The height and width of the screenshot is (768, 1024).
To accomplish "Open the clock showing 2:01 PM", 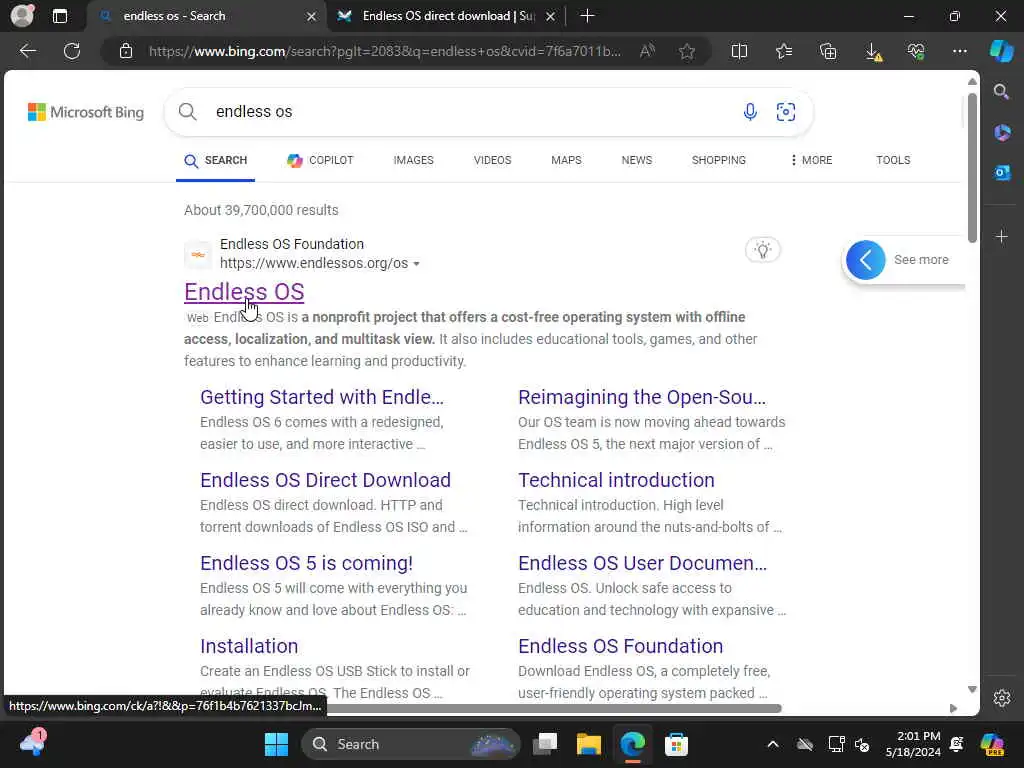I will [913, 744].
